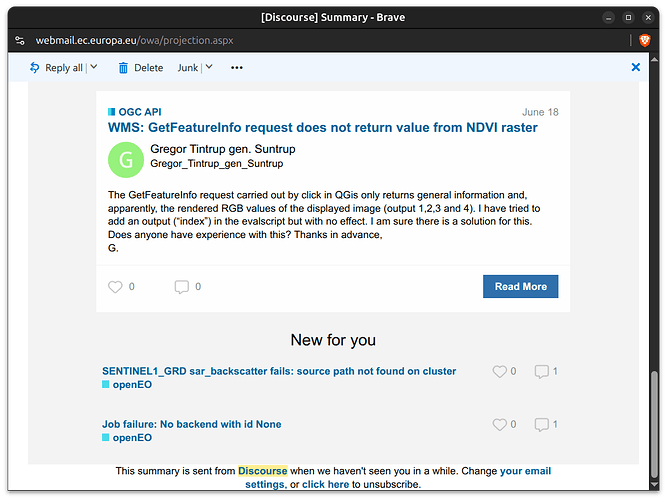Click reply bubble beside Job failure topic
666x500 pixels.
[x=542, y=424]
